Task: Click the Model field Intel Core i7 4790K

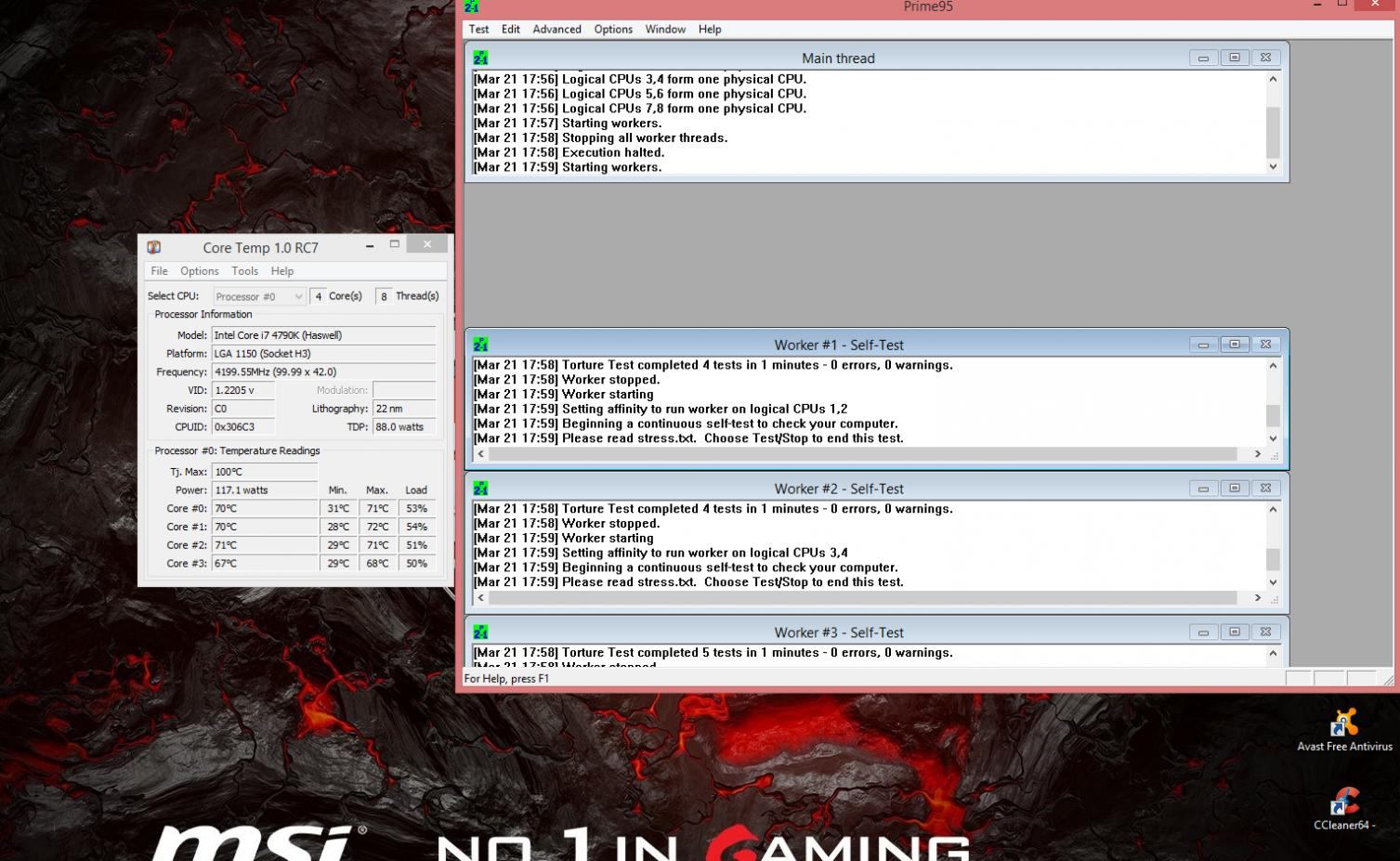Action: [x=323, y=335]
